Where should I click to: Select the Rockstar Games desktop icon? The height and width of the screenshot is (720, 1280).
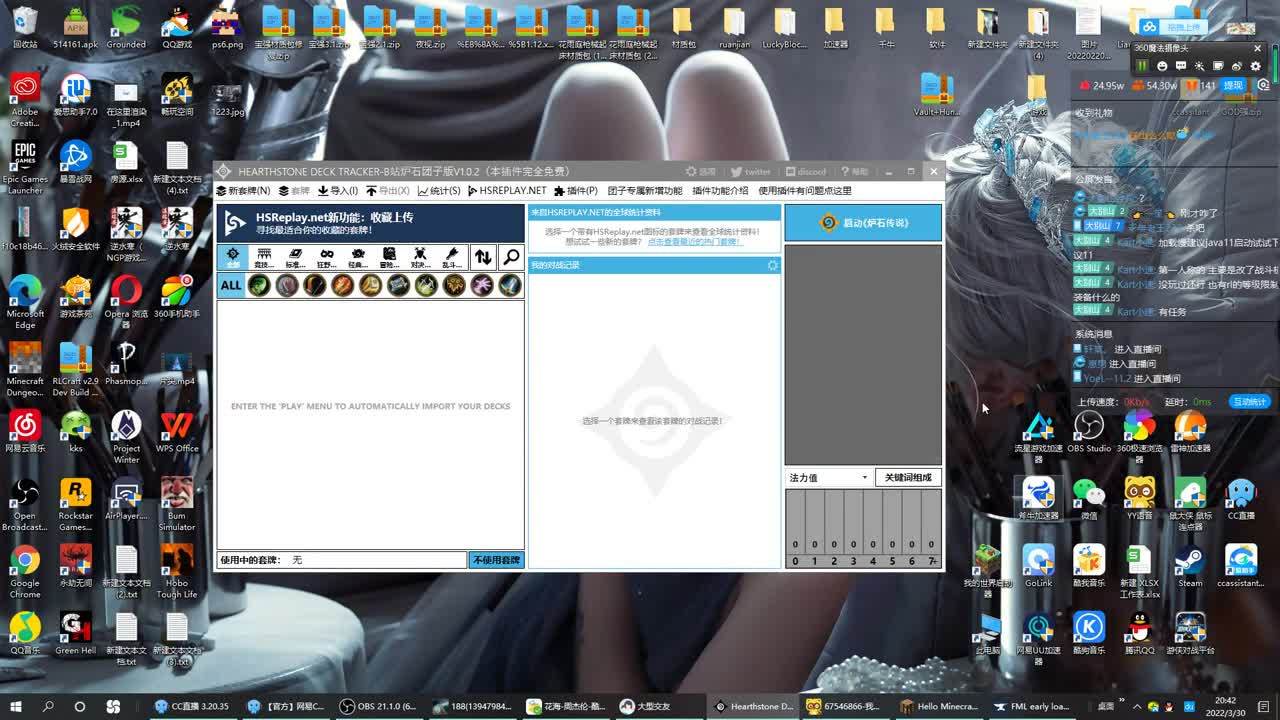click(75, 505)
